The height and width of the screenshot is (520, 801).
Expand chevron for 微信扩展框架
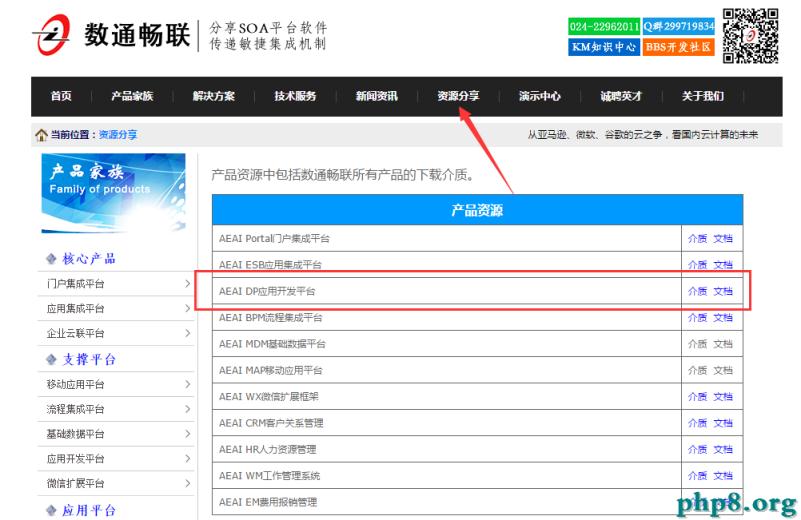pos(187,483)
